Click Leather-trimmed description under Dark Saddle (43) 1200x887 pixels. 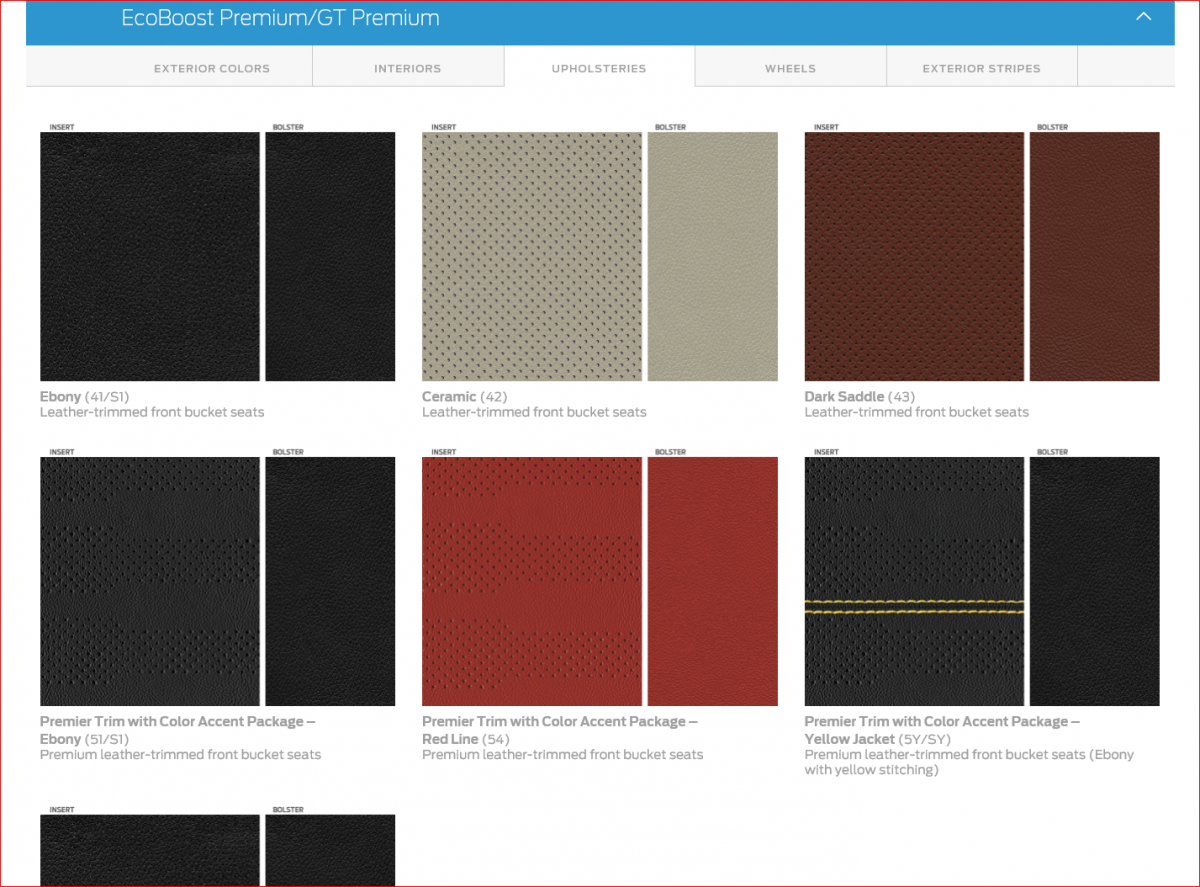pos(916,412)
